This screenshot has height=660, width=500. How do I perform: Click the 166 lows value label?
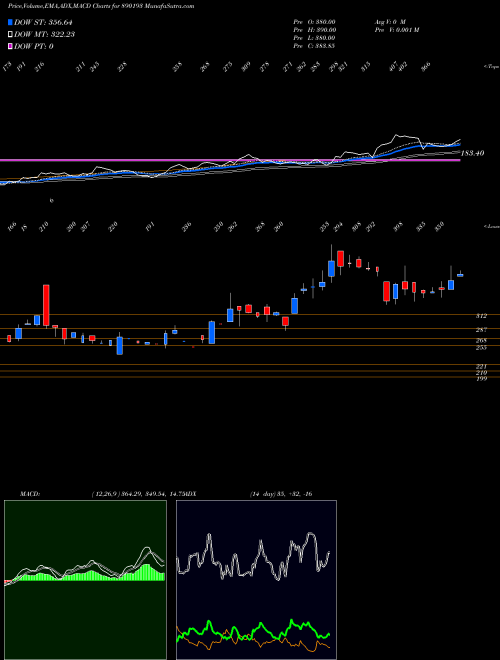(12, 227)
